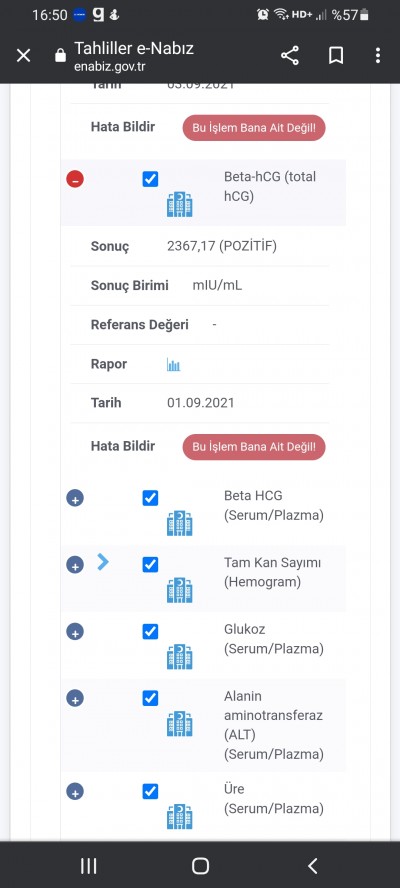Click the upper 'Bu İşlem Bana Ait Değil!' button

click(254, 128)
